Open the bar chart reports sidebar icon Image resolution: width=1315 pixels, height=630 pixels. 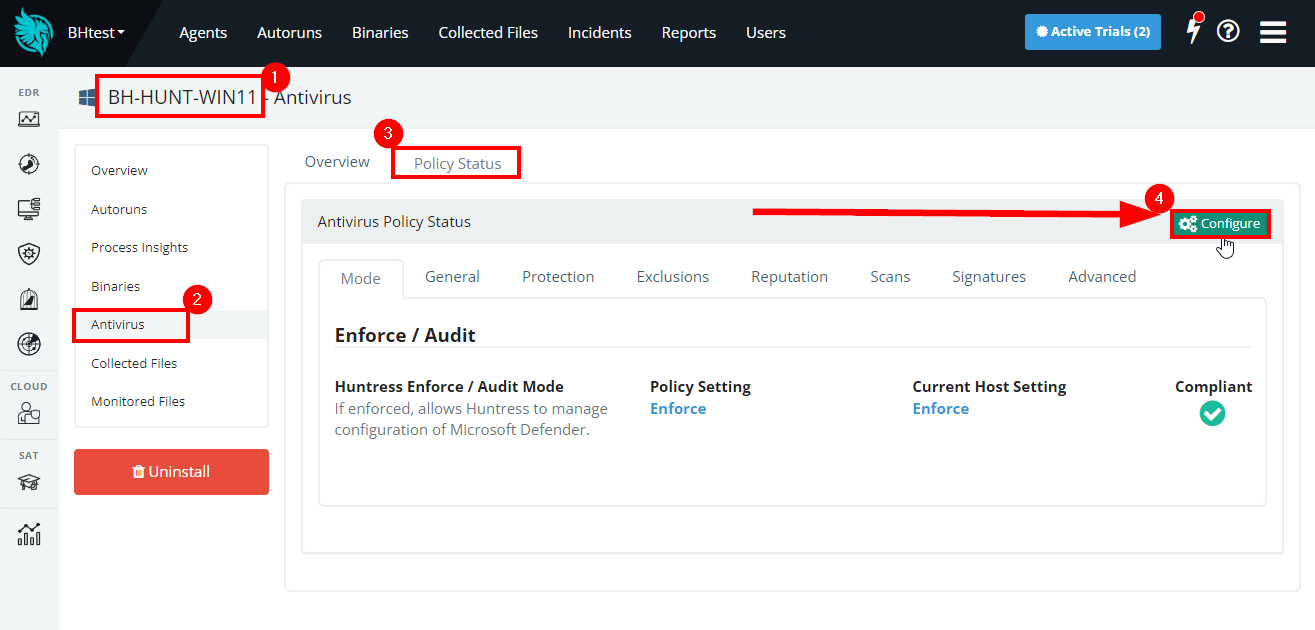(29, 534)
